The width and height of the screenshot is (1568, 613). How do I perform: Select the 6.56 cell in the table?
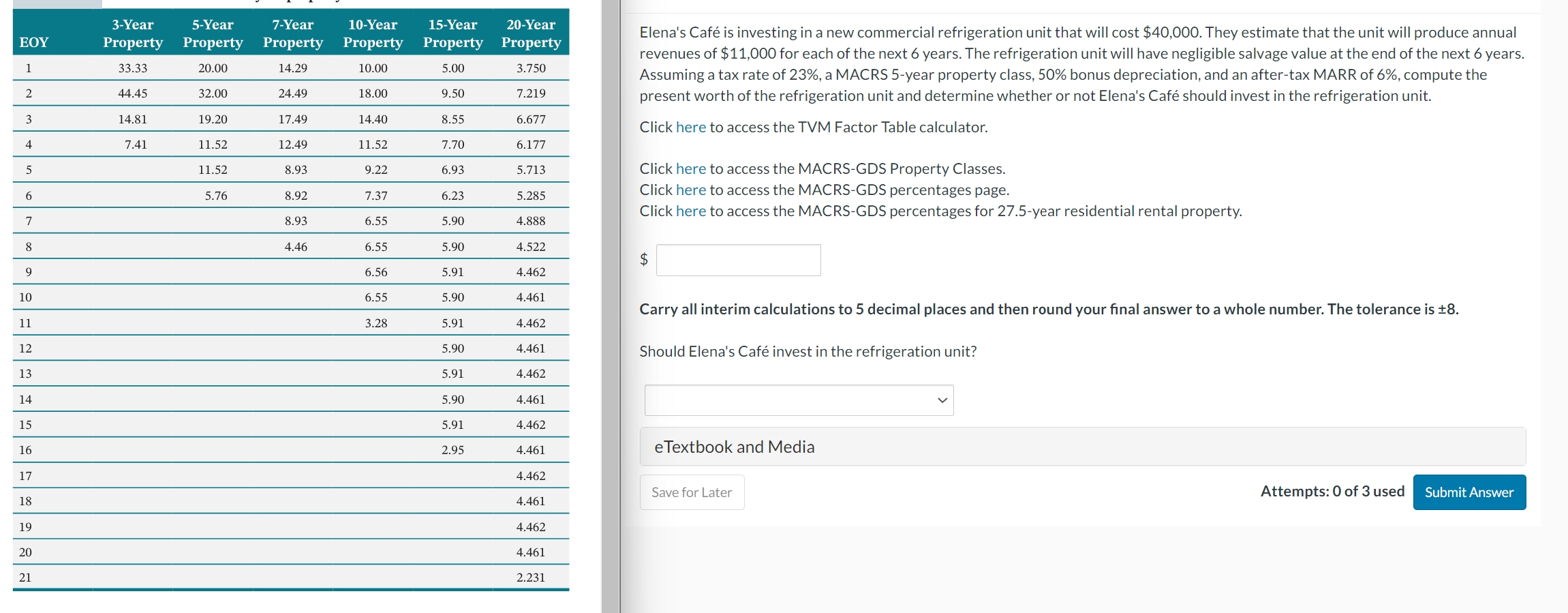point(376,272)
